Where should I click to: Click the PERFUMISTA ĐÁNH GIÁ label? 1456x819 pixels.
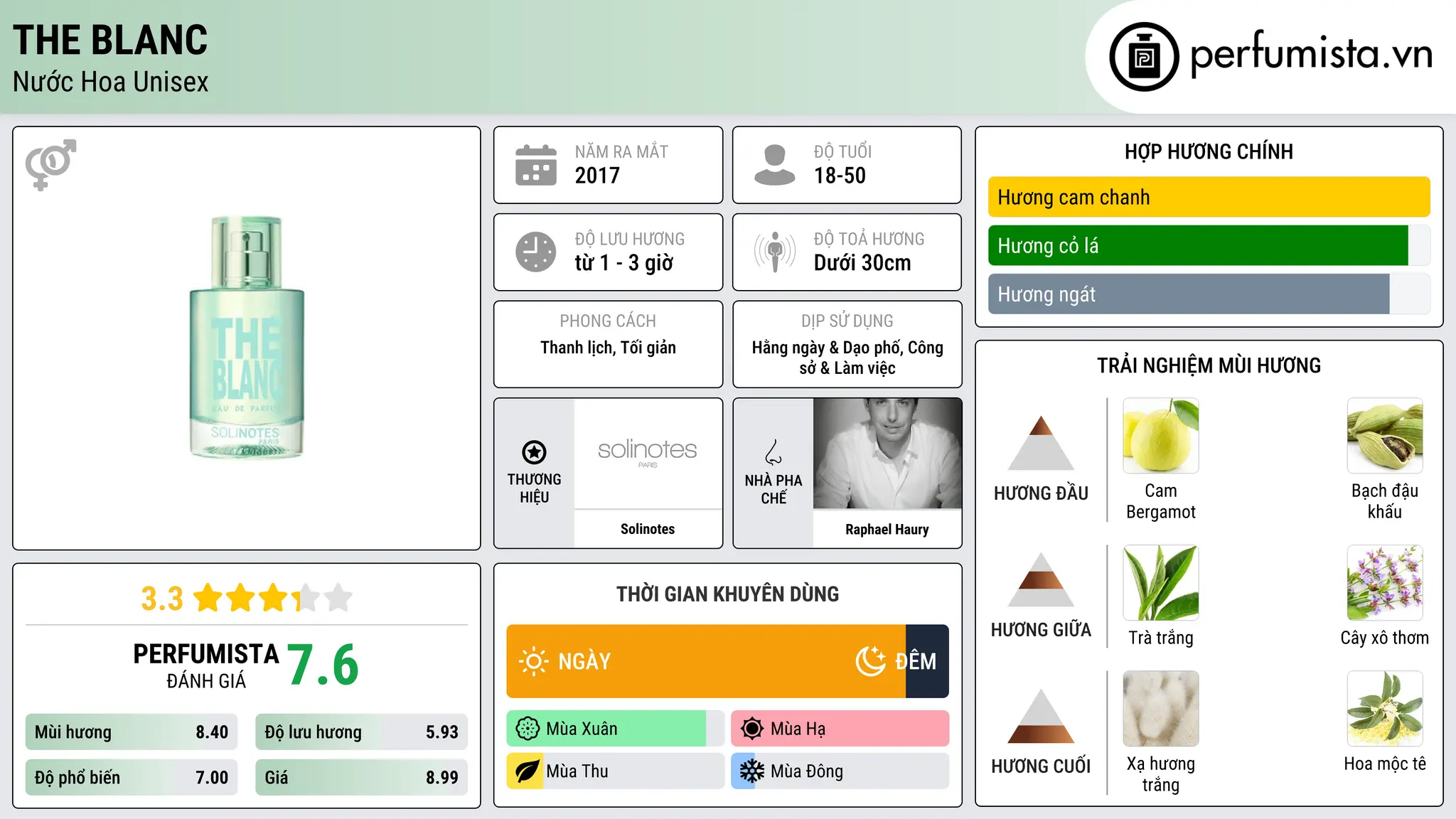206,665
